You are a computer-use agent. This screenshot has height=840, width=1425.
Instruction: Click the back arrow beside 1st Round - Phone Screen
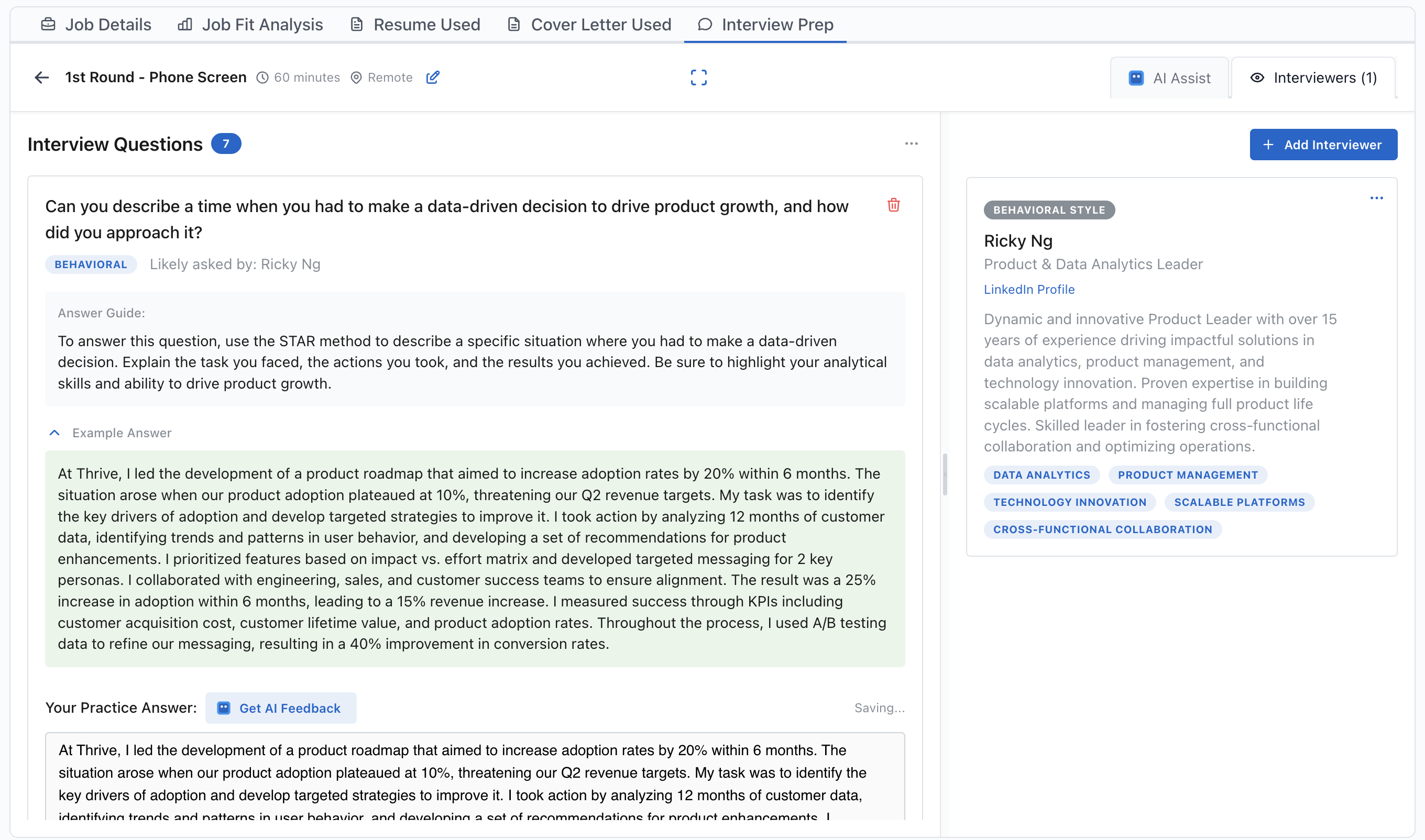[x=41, y=77]
